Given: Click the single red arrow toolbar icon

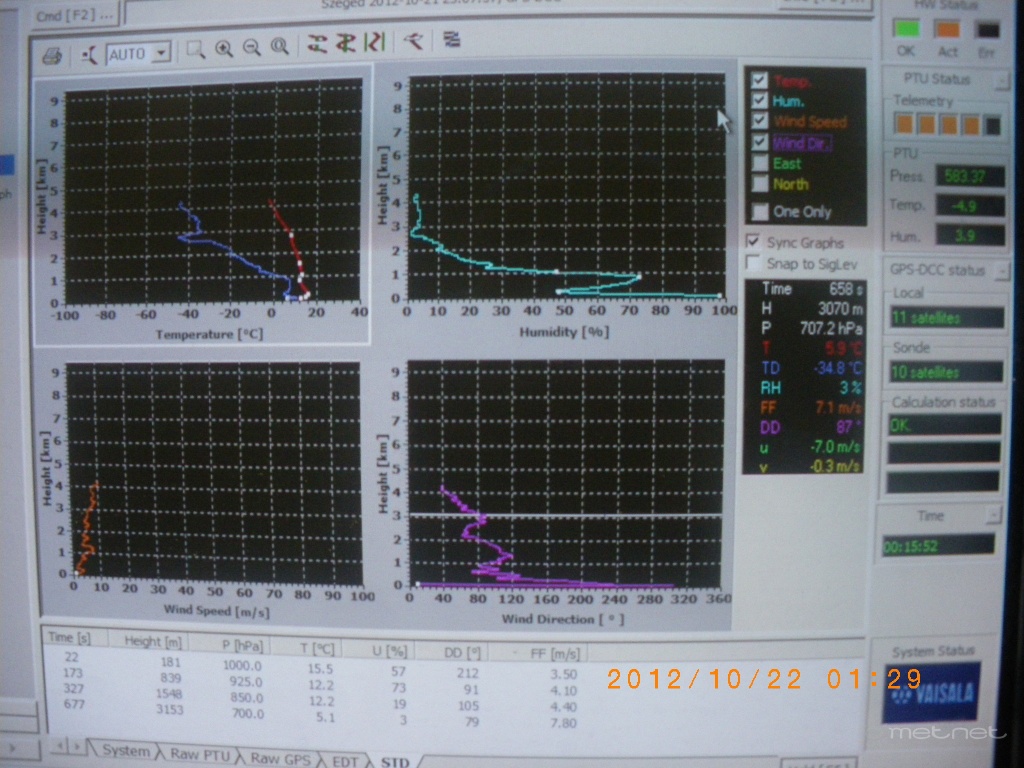Looking at the screenshot, I should click(x=413, y=42).
